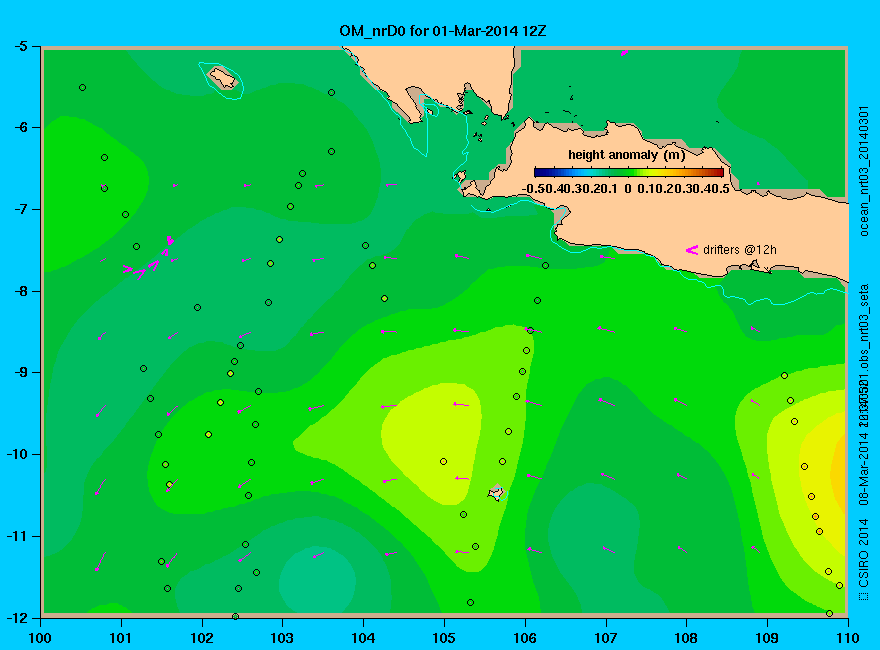Click the "ocean_nrt03_20140301" vertical side label
This screenshot has height=650, width=880.
(x=863, y=171)
